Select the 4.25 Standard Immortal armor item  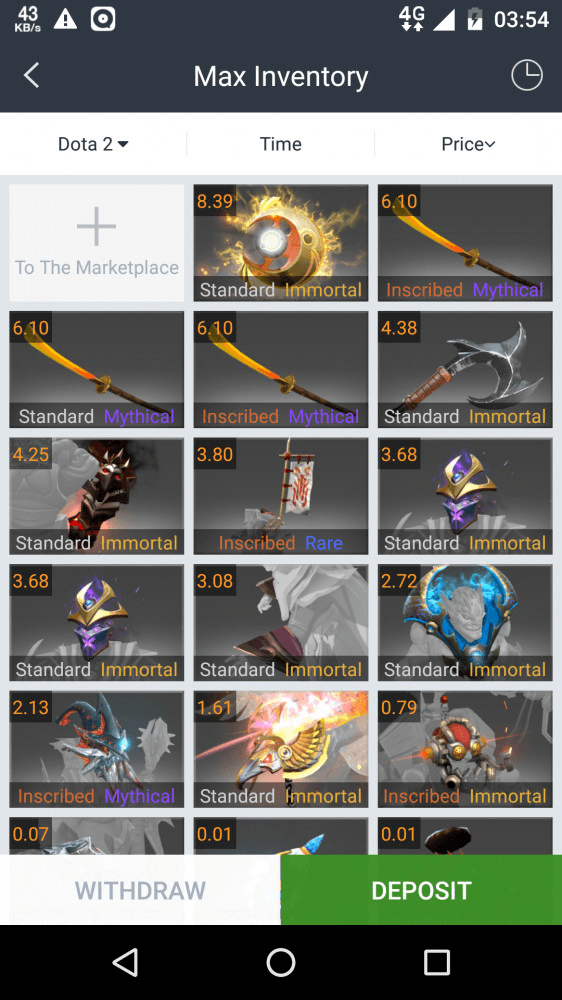pyautogui.click(x=96, y=496)
